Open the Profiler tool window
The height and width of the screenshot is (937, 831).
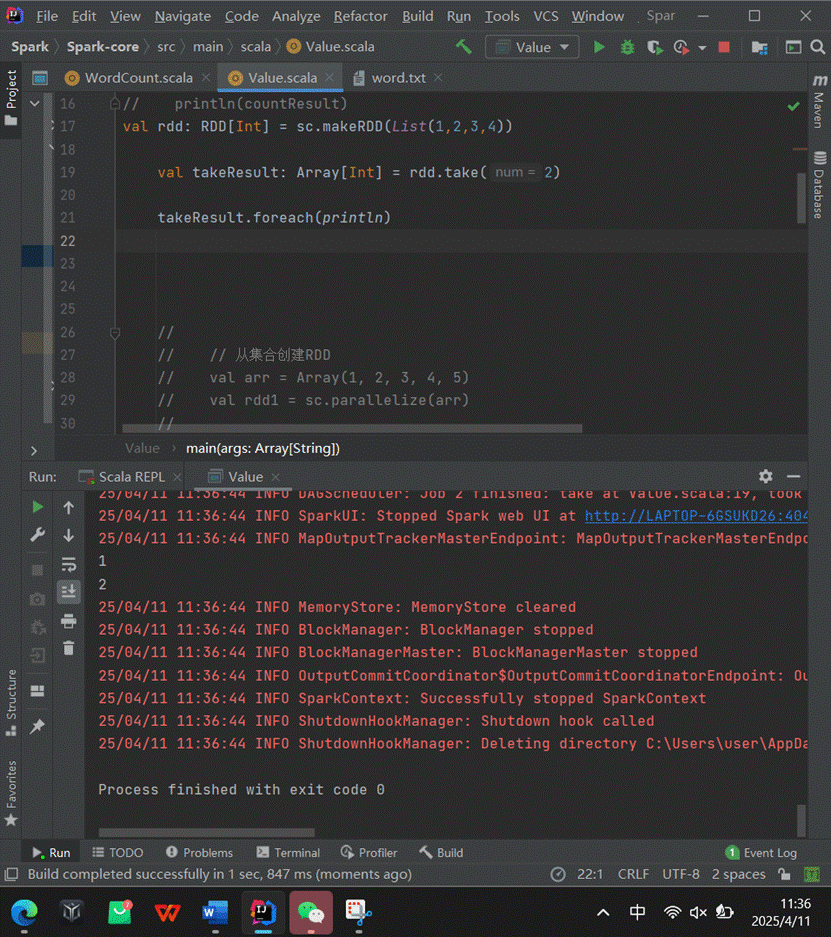(x=369, y=853)
